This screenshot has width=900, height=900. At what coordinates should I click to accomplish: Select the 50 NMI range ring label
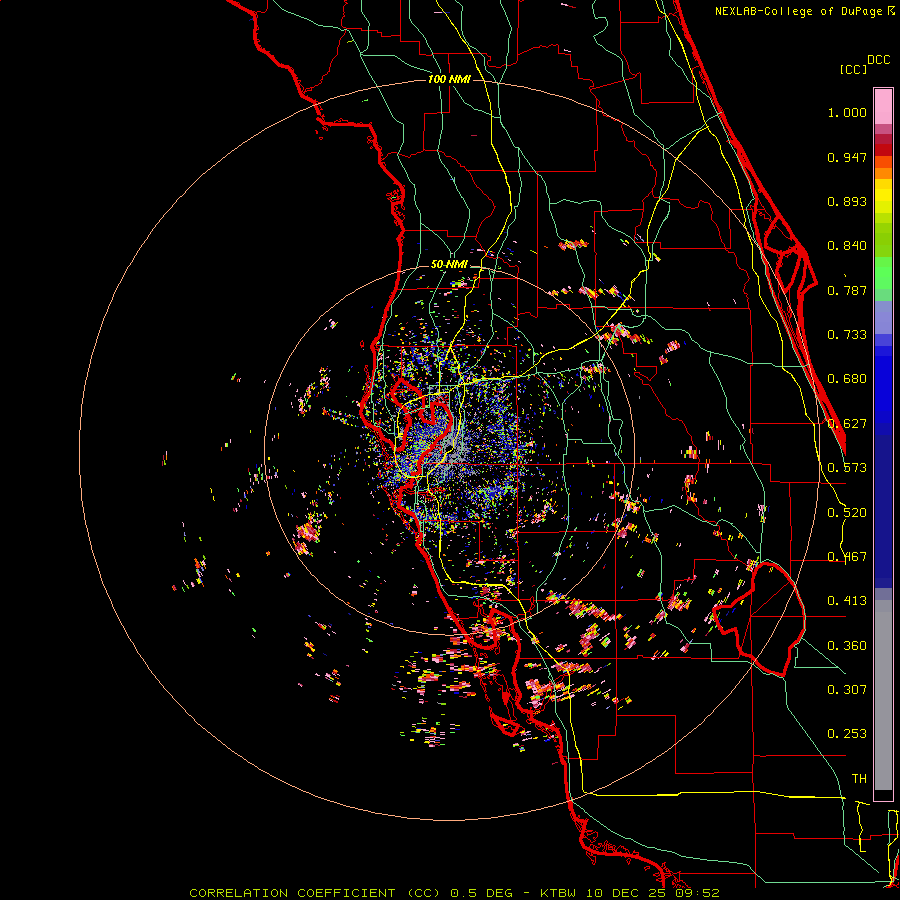[x=449, y=264]
